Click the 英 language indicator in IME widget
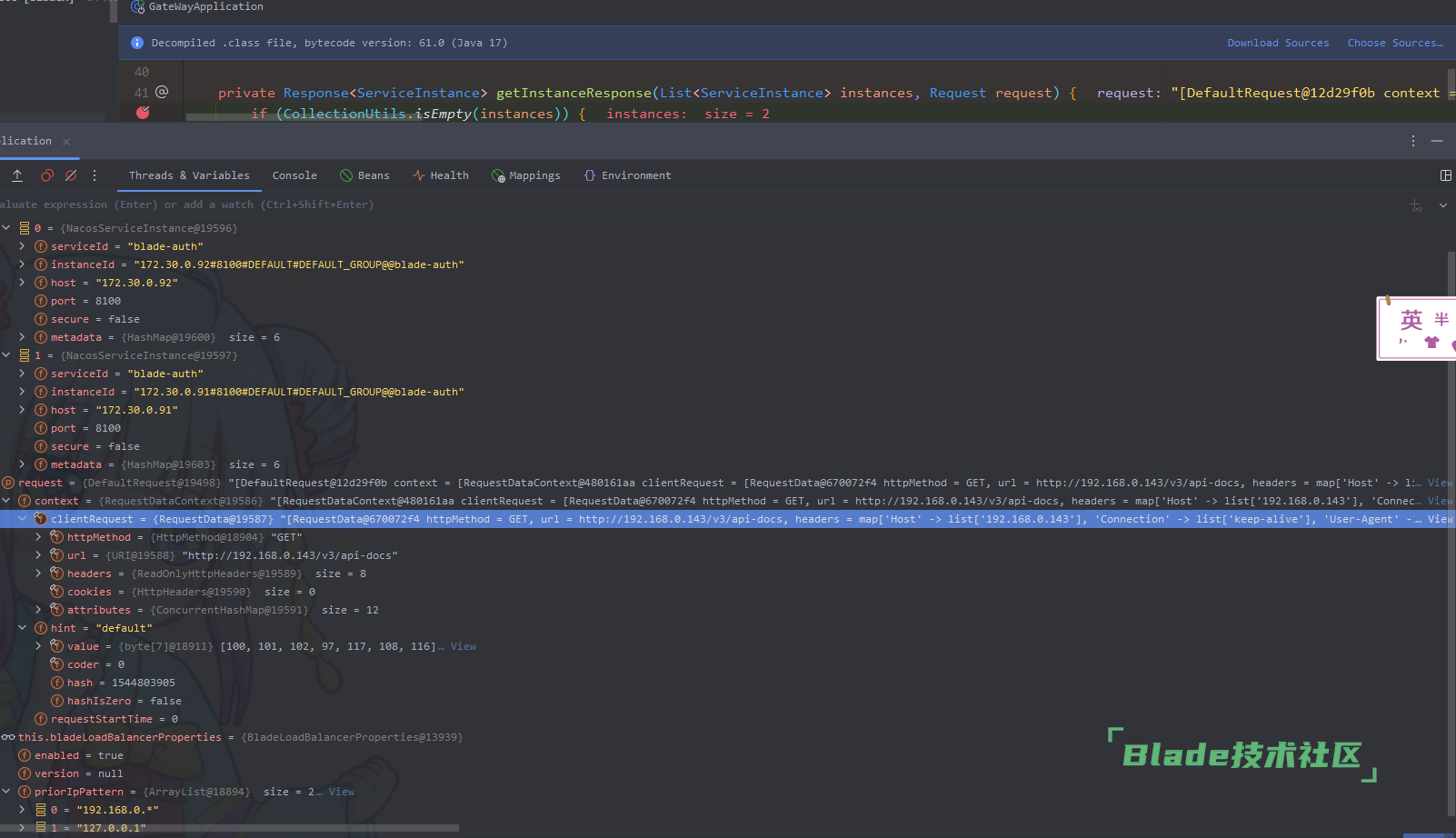The height and width of the screenshot is (838, 1456). pyautogui.click(x=1411, y=319)
